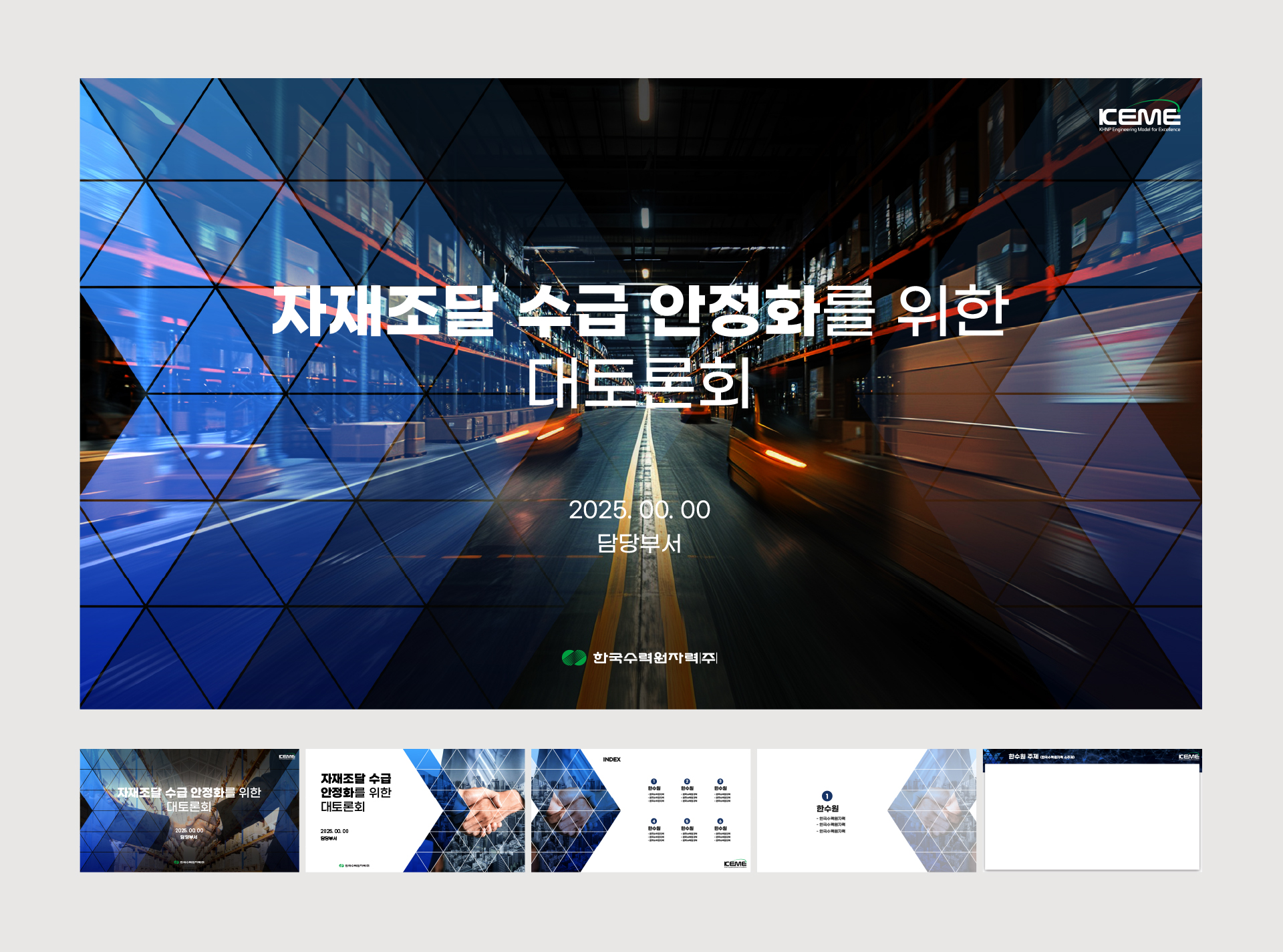The width and height of the screenshot is (1283, 952).
Task: Click the ICEME logo on main slide
Action: coord(1139,118)
